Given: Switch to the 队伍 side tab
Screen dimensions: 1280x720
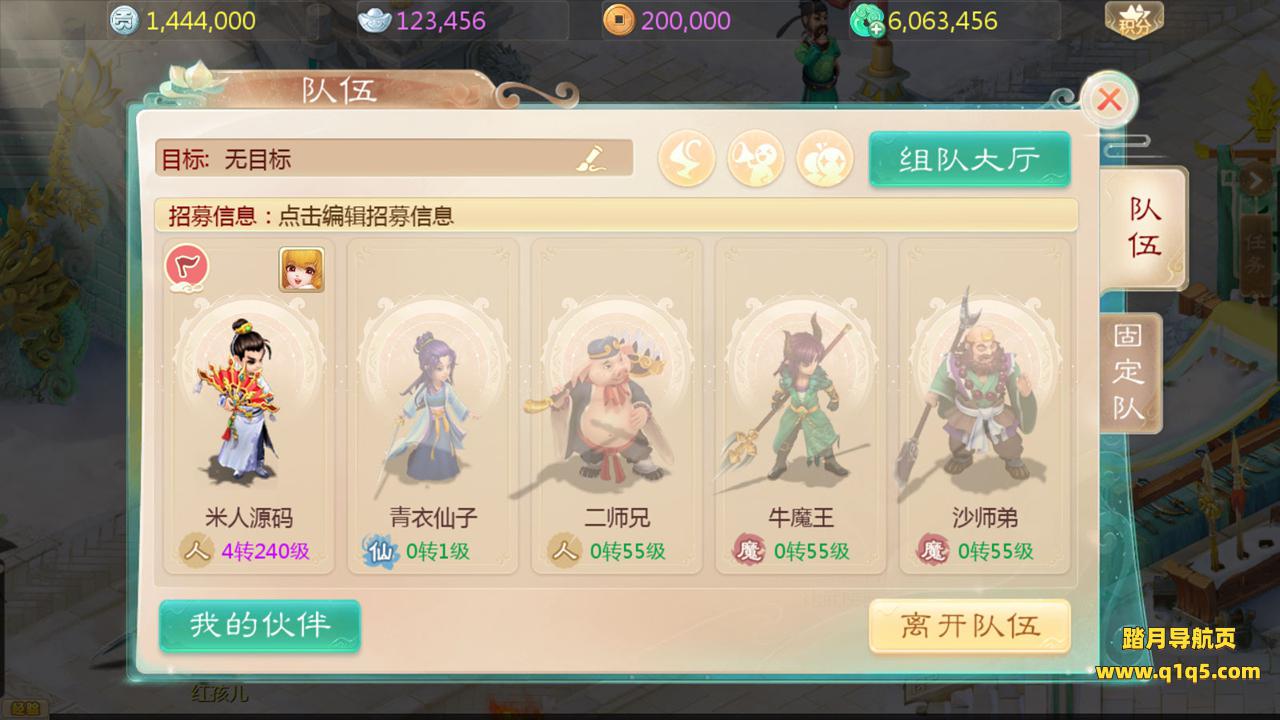Looking at the screenshot, I should point(1145,228).
